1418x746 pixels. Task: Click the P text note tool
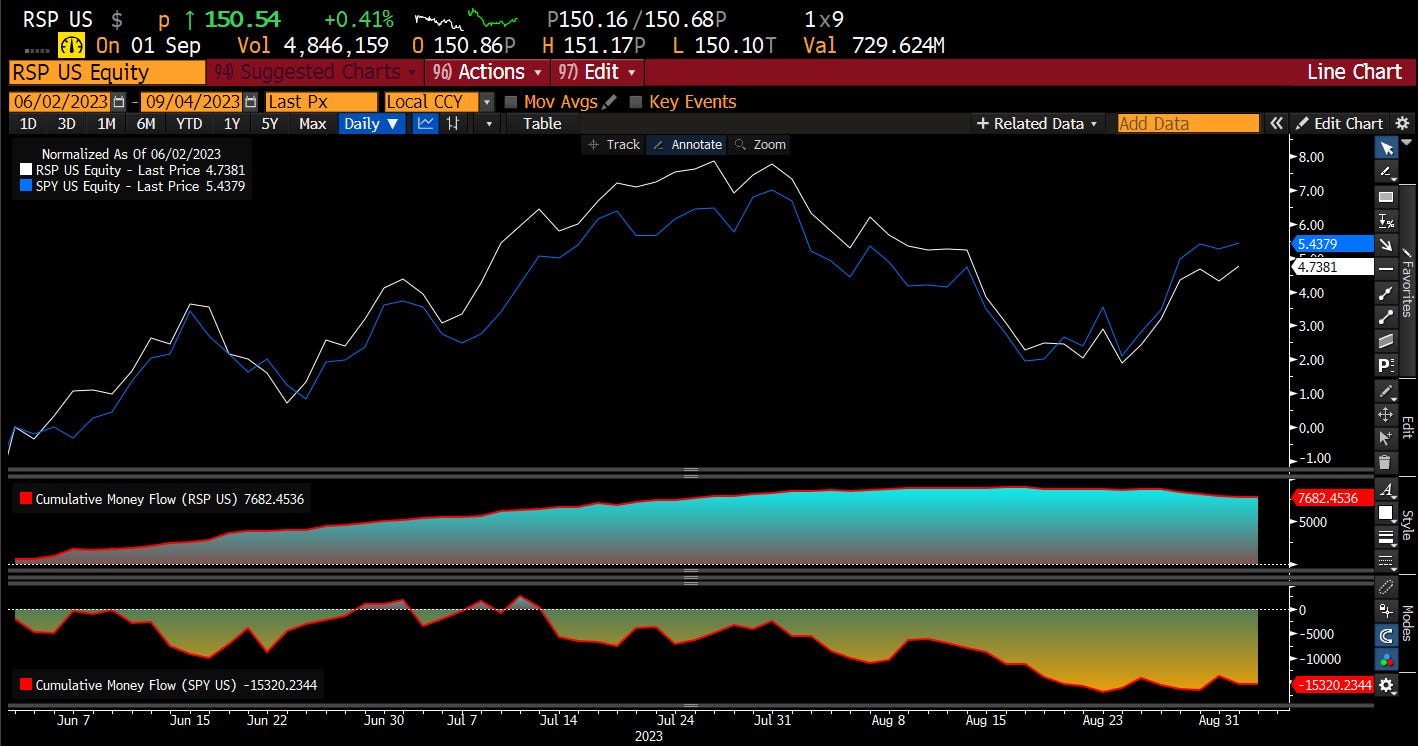coord(1386,365)
